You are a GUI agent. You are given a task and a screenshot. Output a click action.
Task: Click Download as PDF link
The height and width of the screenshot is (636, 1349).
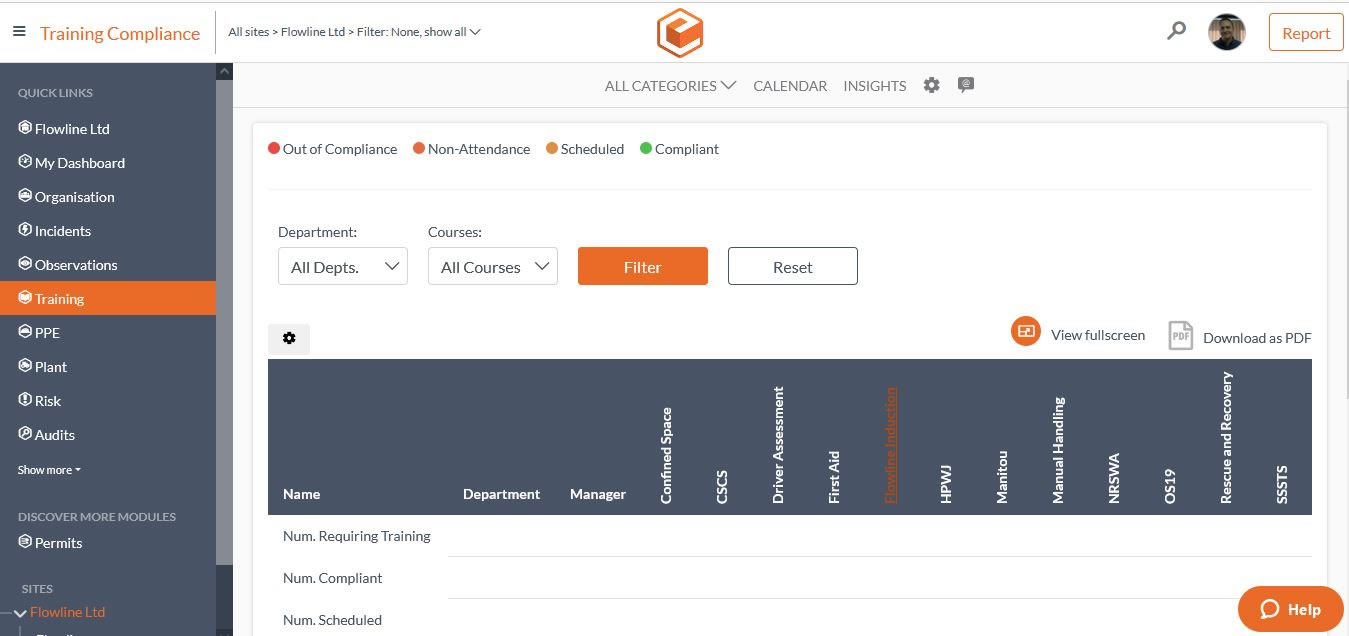click(x=1257, y=338)
